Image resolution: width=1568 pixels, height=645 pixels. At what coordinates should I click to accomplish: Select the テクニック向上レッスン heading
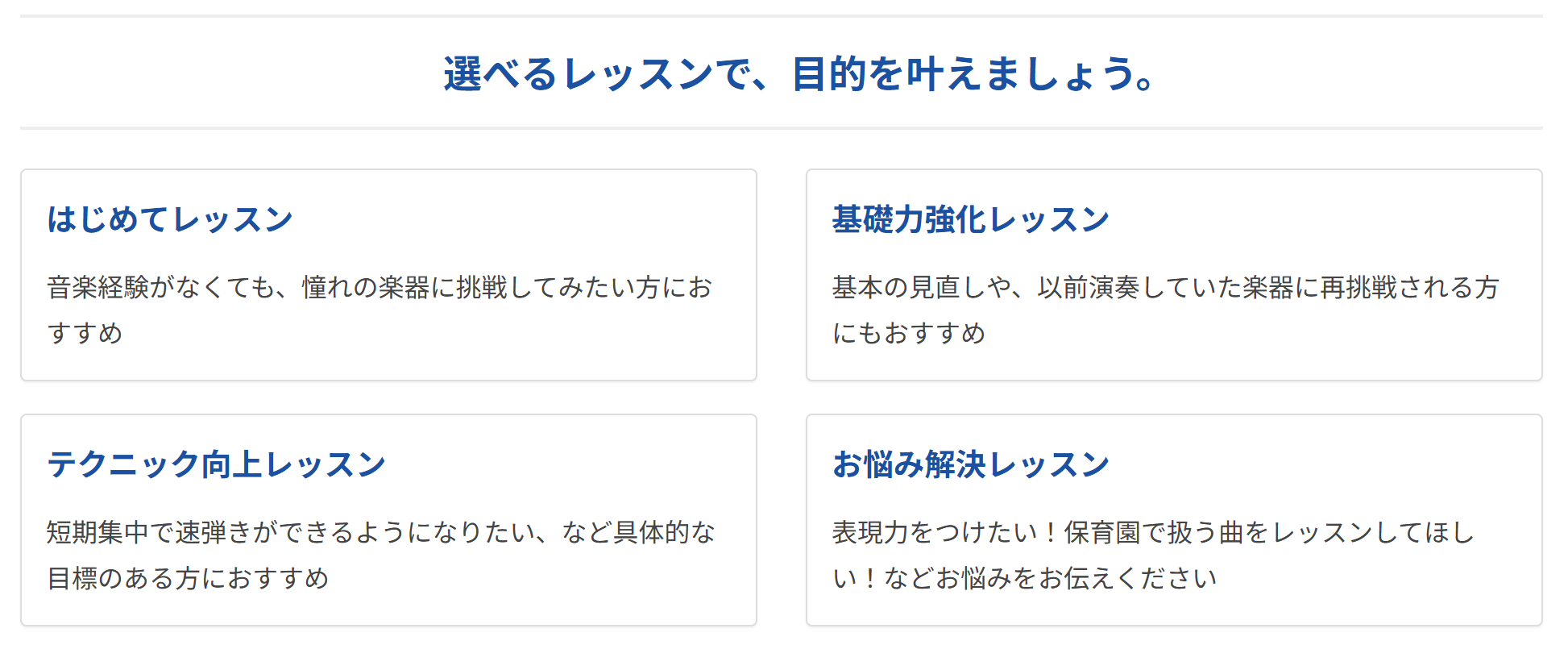click(217, 464)
